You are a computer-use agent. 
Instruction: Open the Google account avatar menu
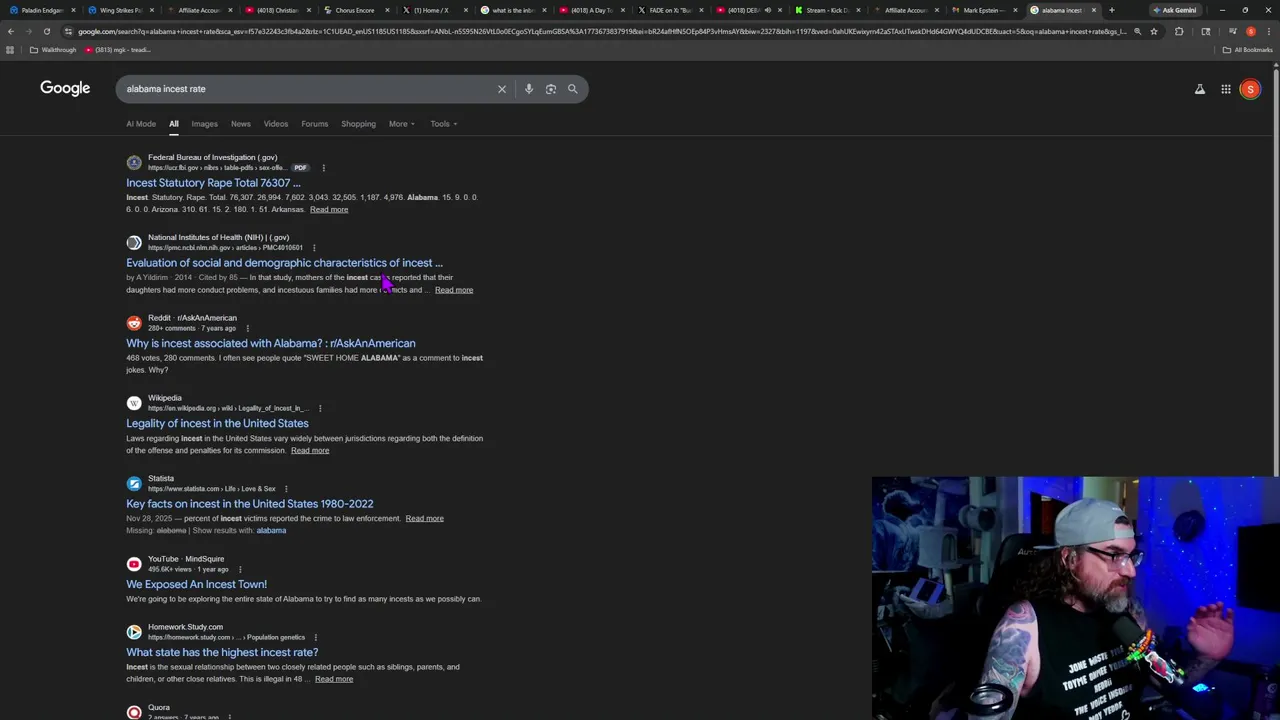coord(1250,89)
